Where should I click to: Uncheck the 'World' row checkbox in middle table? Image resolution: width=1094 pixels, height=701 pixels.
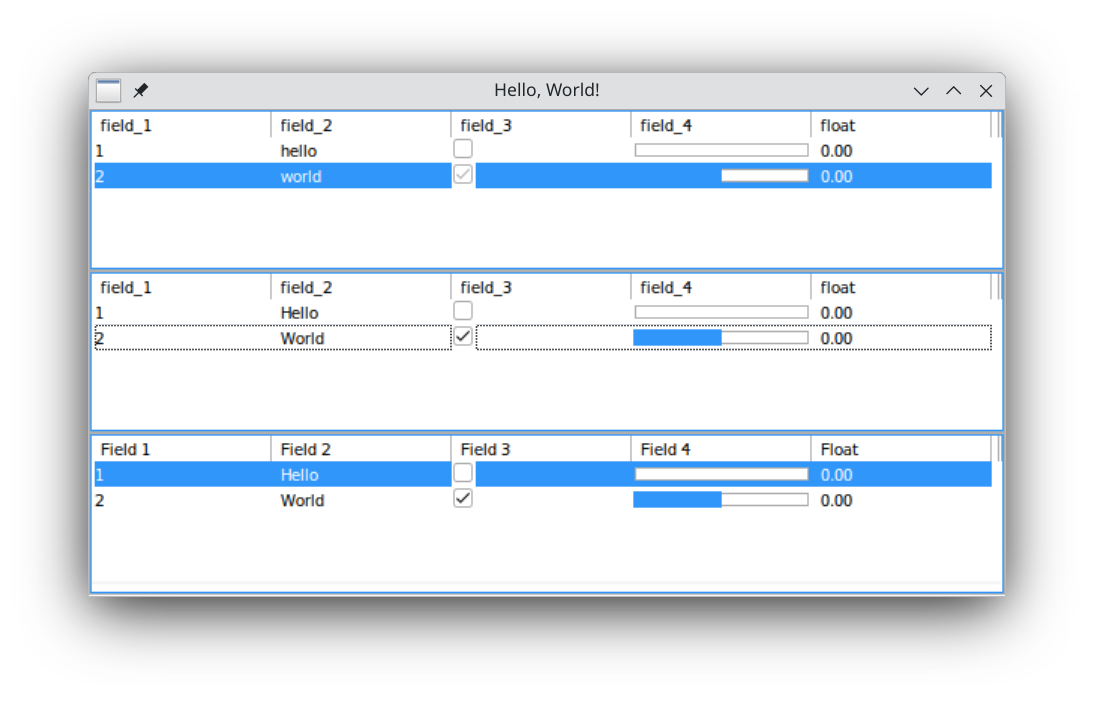(x=463, y=337)
